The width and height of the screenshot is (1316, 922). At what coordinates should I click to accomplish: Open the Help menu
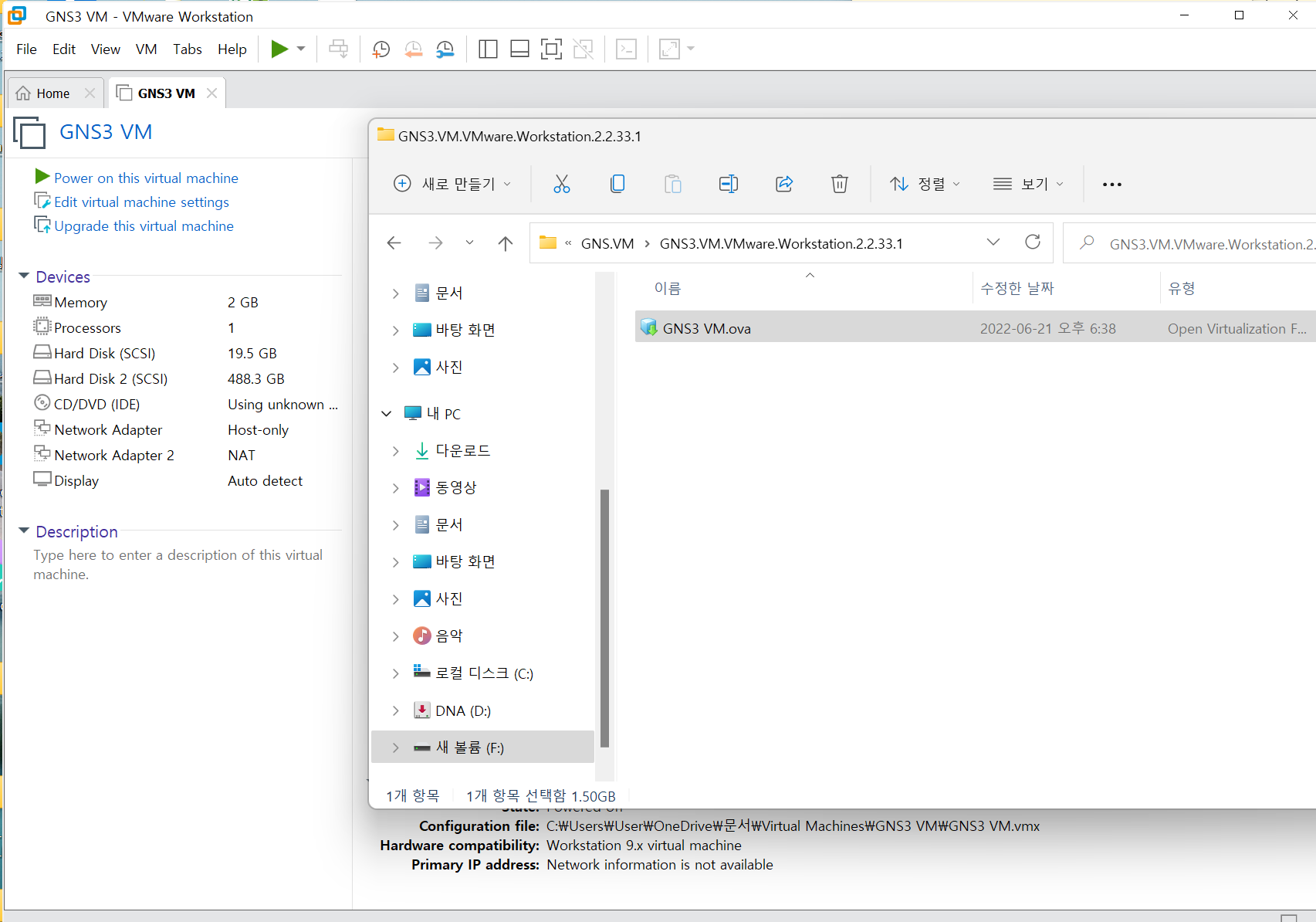pos(232,49)
